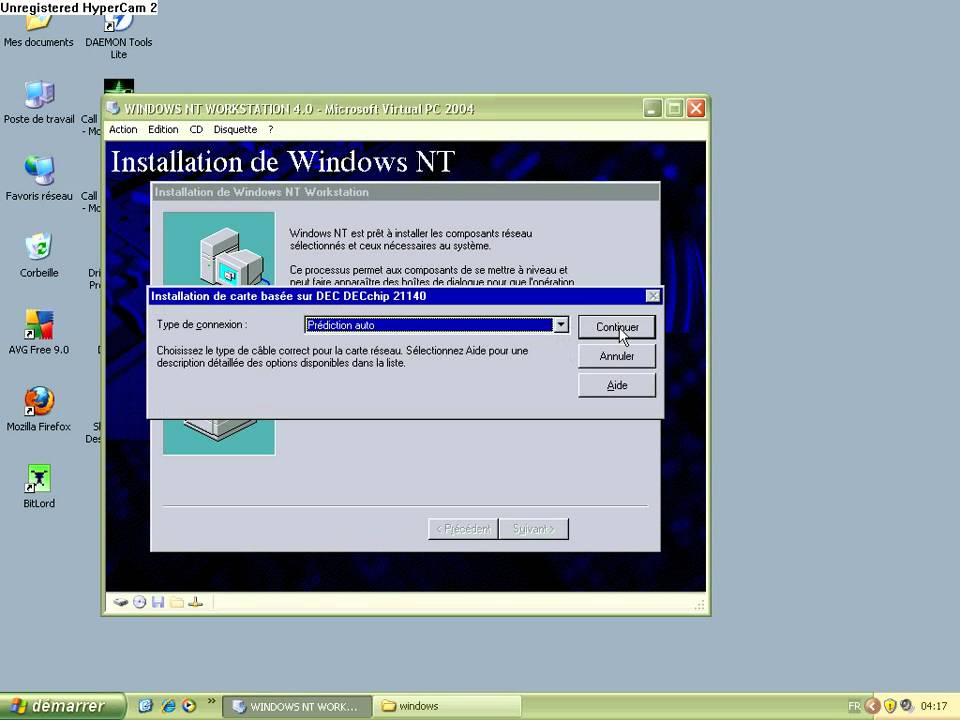Click the 04:17 taskbar clock
Screen dimensions: 960x720
(934, 706)
